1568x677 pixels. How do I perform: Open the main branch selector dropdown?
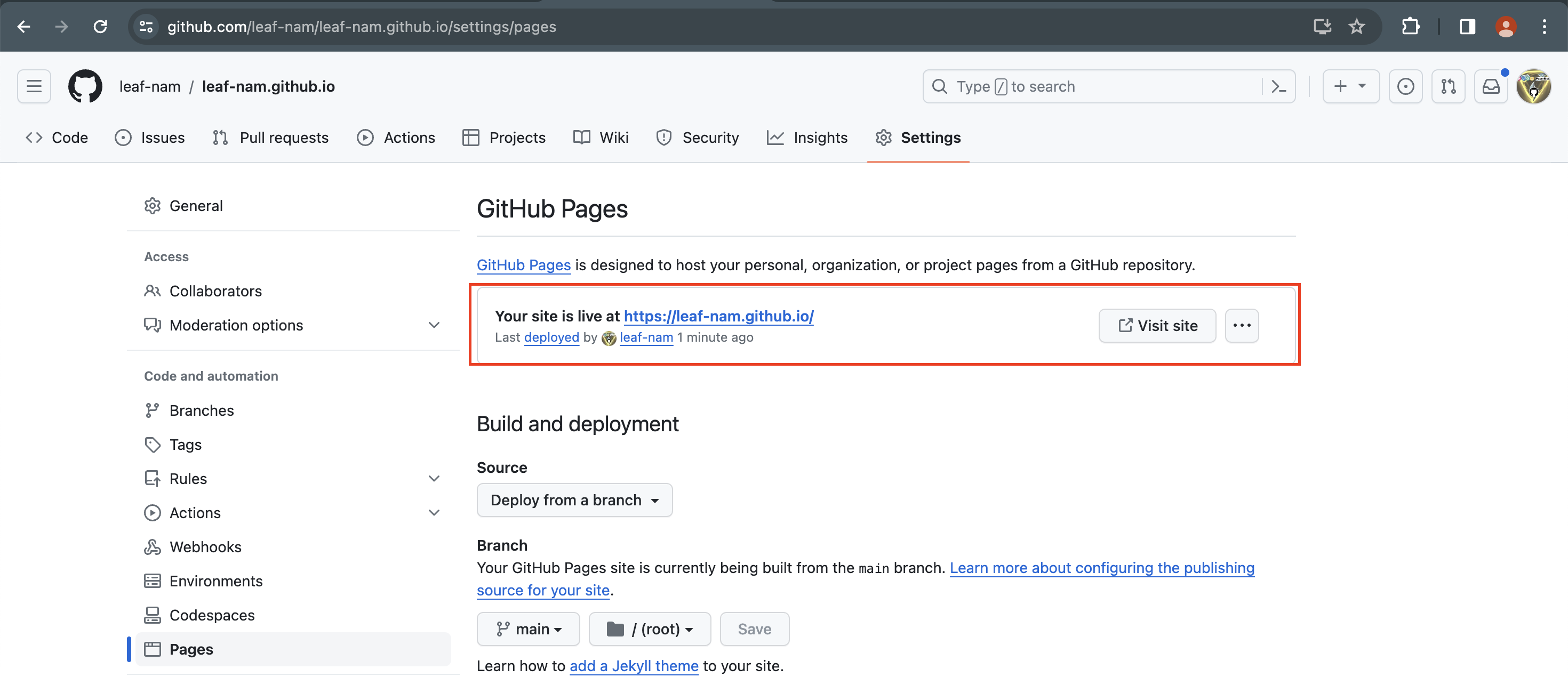(x=529, y=629)
